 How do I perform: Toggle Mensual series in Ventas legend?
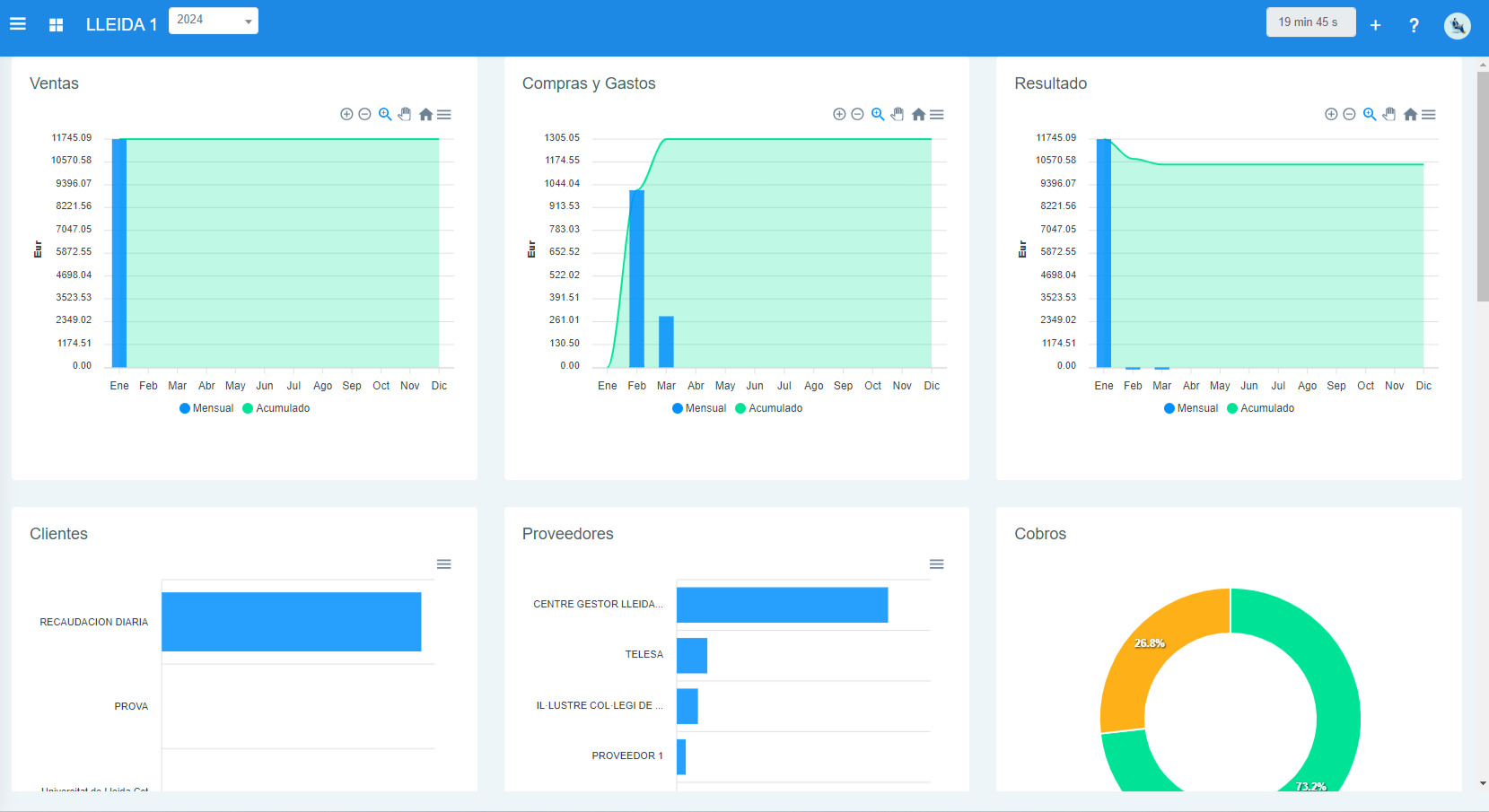tap(206, 408)
